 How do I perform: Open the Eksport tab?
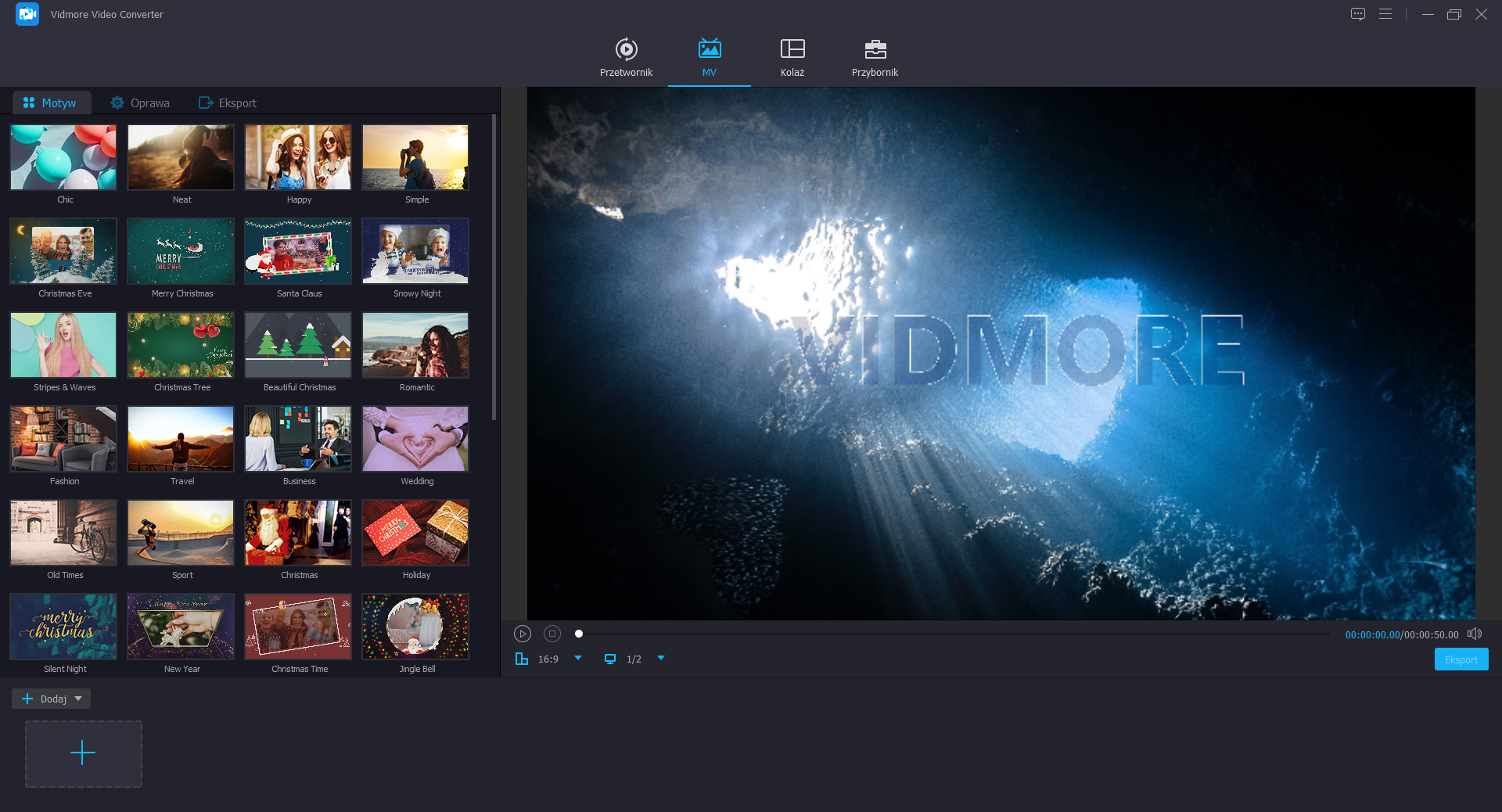pos(228,102)
